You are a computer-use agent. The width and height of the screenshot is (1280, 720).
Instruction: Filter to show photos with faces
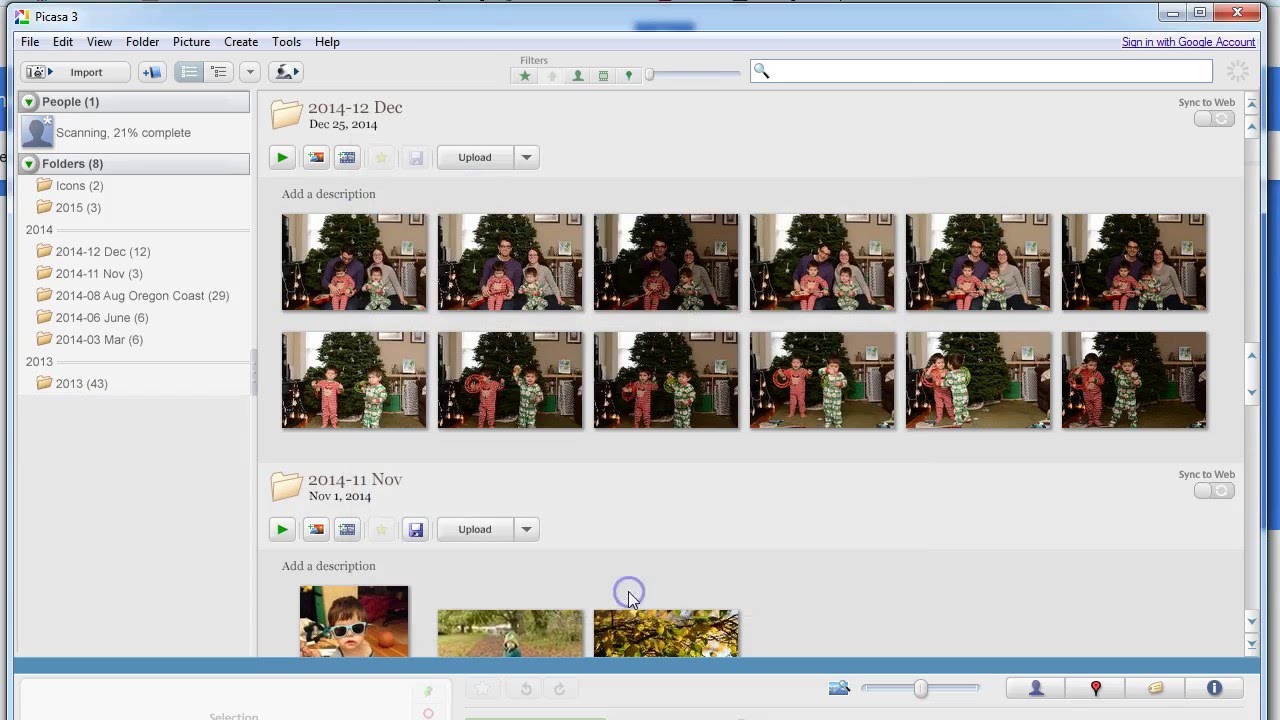click(x=577, y=76)
